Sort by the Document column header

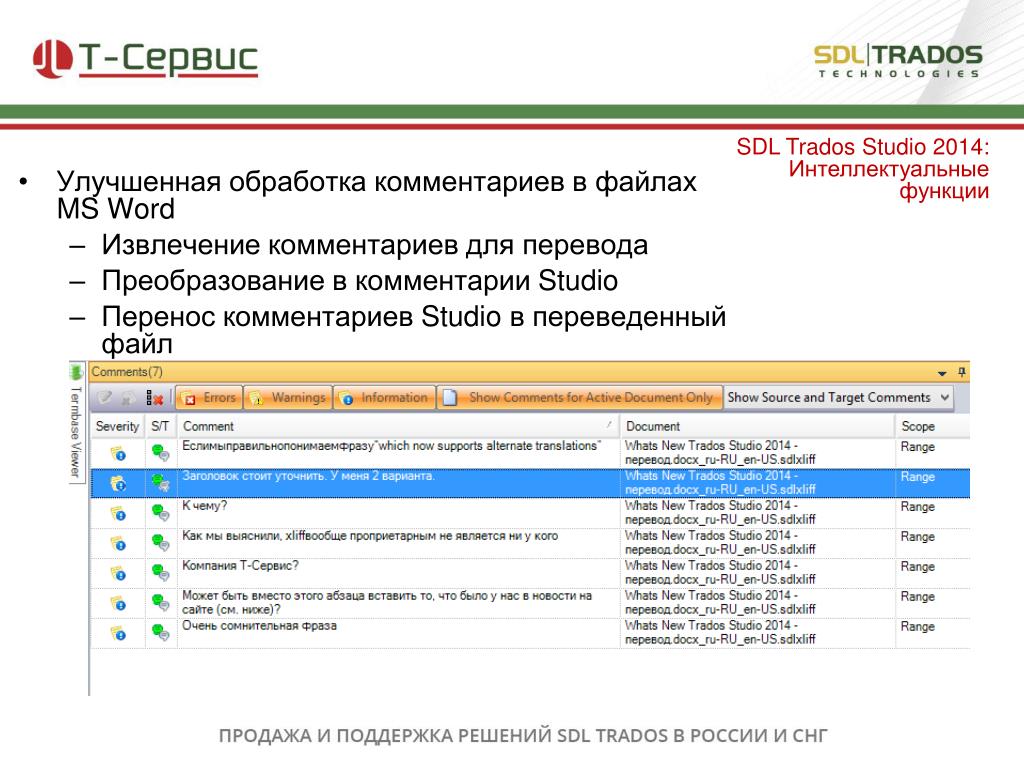(757, 426)
